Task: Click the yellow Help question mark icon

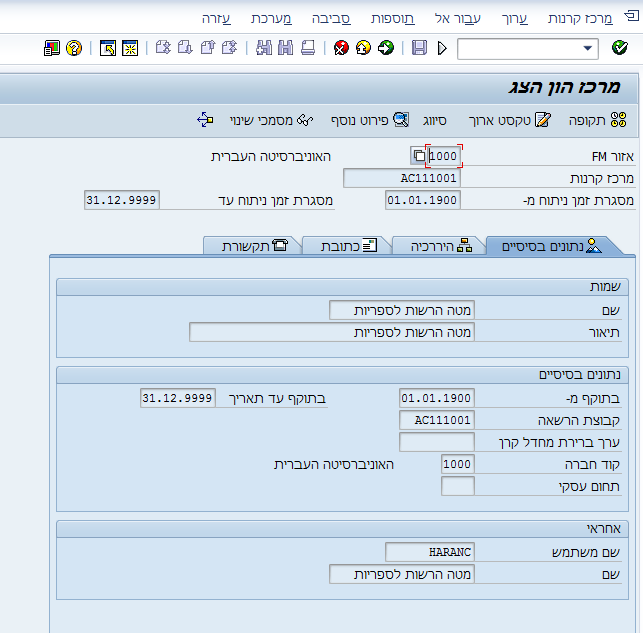Action: pyautogui.click(x=74, y=48)
